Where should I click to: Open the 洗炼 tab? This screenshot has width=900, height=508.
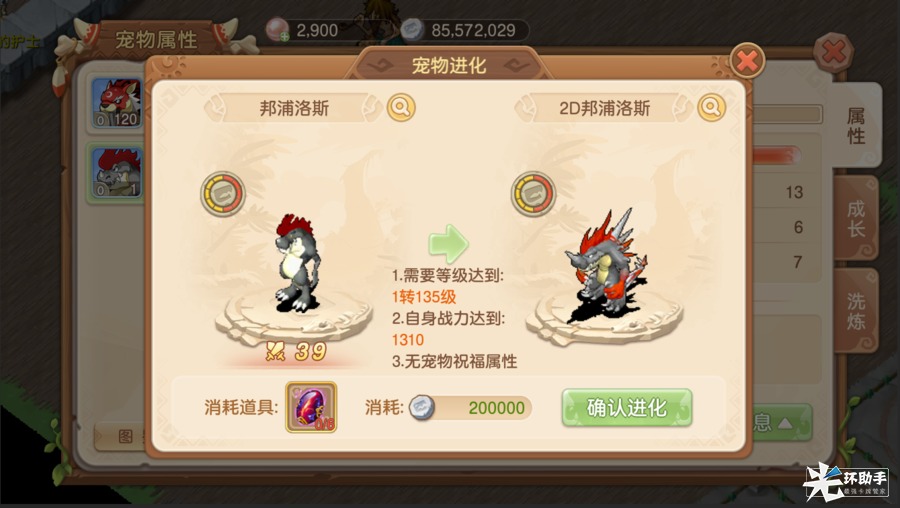(x=856, y=311)
